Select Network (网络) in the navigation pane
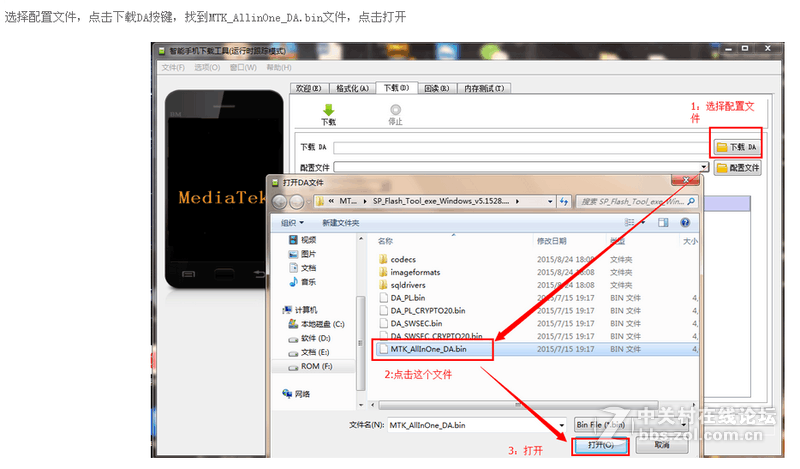This screenshot has width=800, height=469. (x=296, y=394)
